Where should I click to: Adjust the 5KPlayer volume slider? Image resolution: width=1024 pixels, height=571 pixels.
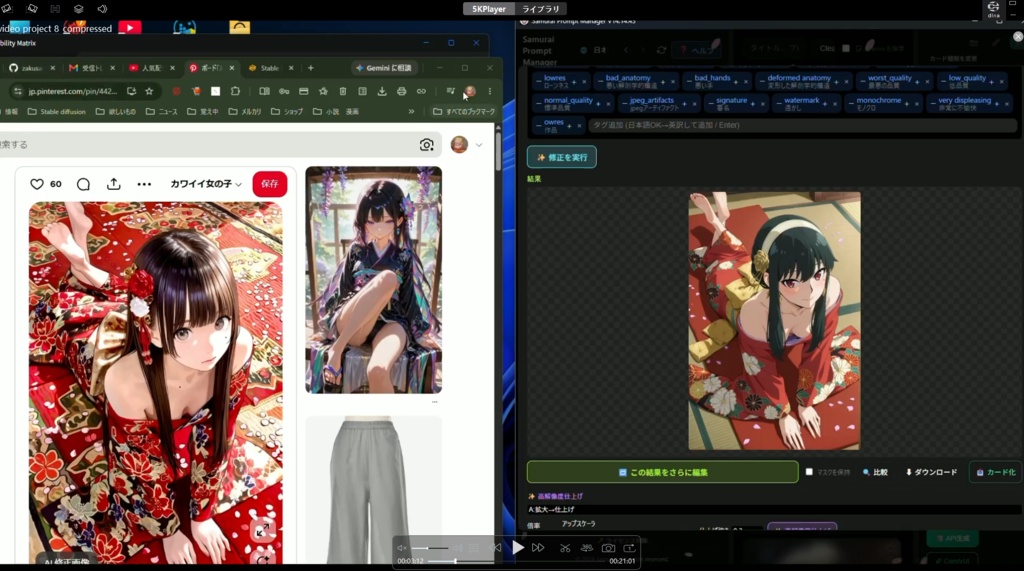429,548
